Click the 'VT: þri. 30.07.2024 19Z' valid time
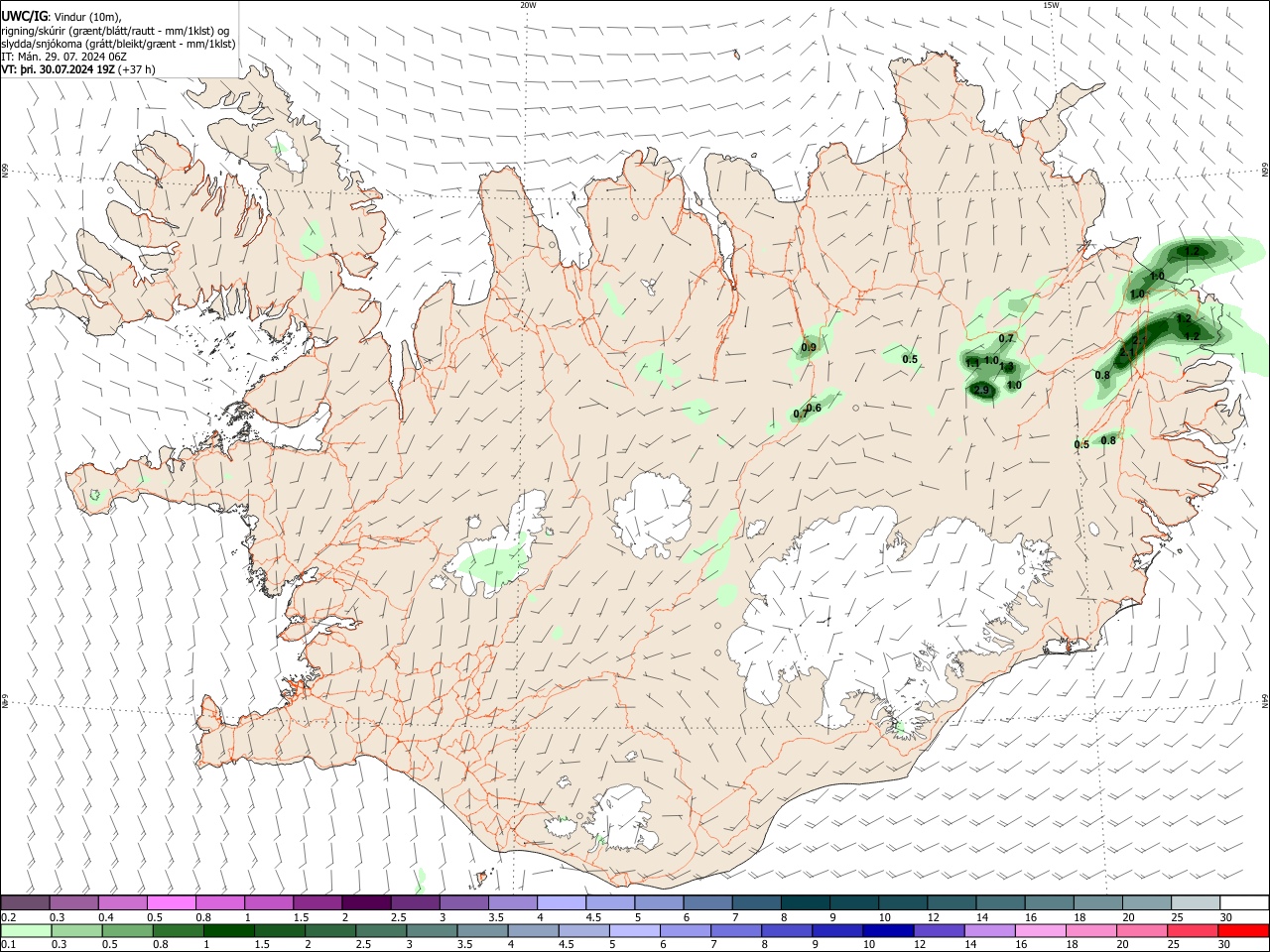 pos(59,69)
